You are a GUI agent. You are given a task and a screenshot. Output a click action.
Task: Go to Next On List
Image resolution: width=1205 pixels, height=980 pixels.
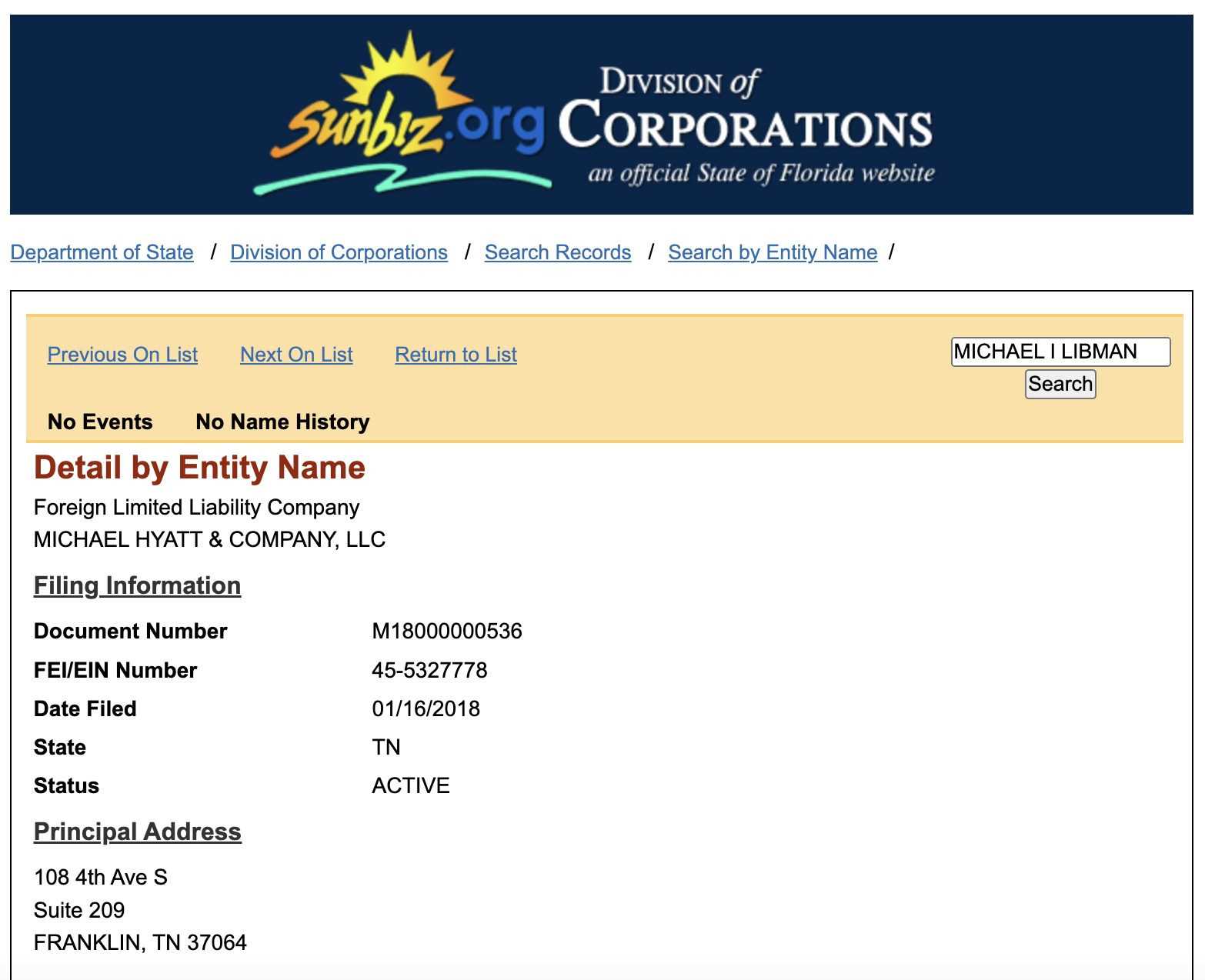tap(296, 355)
